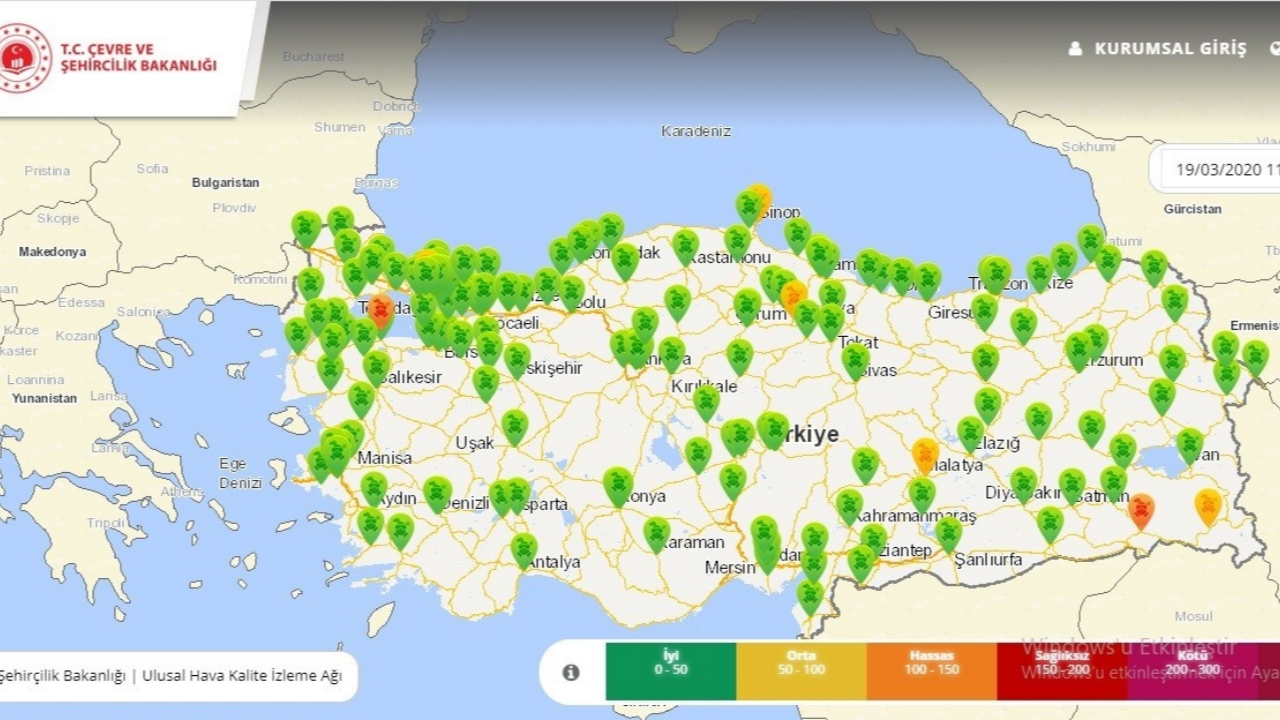Open the Kurumsal Giriş login link

[1171, 48]
